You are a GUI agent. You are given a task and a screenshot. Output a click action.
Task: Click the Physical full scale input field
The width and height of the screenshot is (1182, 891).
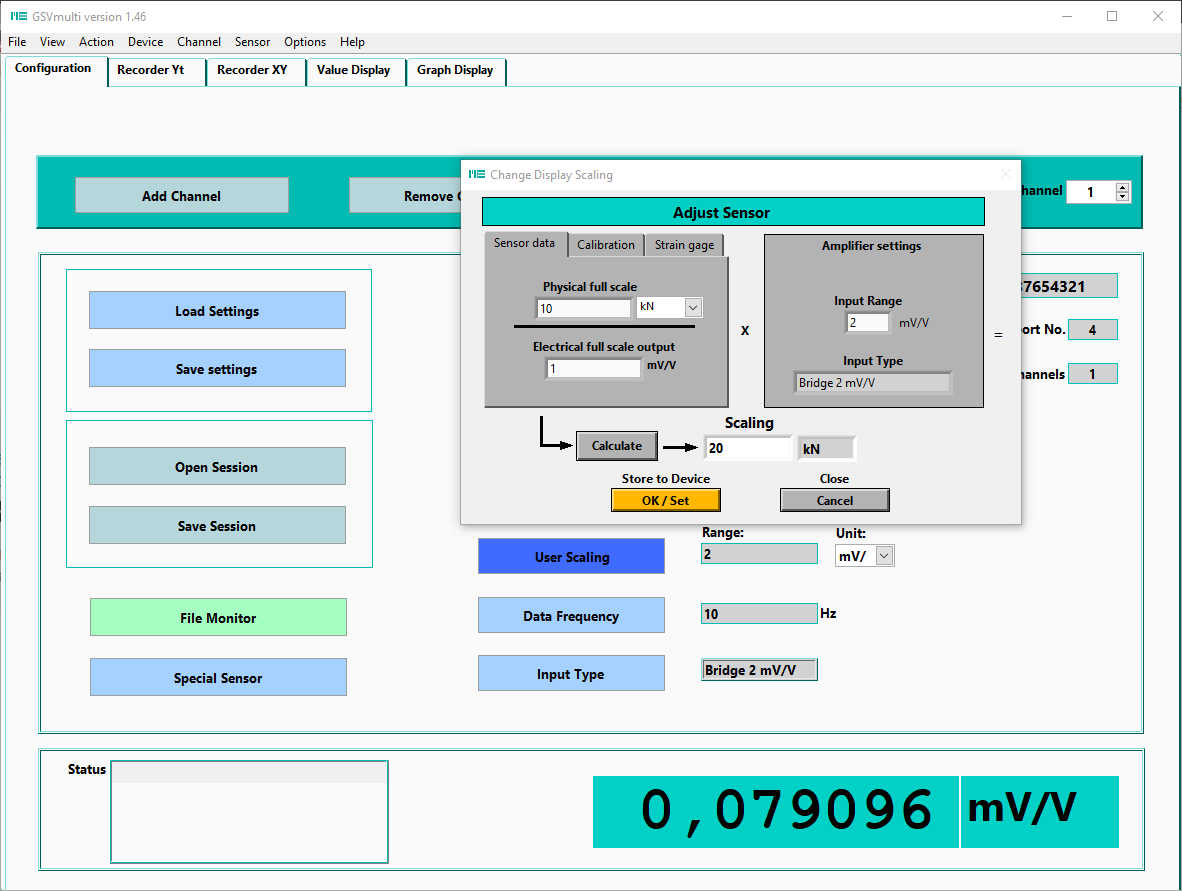(x=583, y=308)
